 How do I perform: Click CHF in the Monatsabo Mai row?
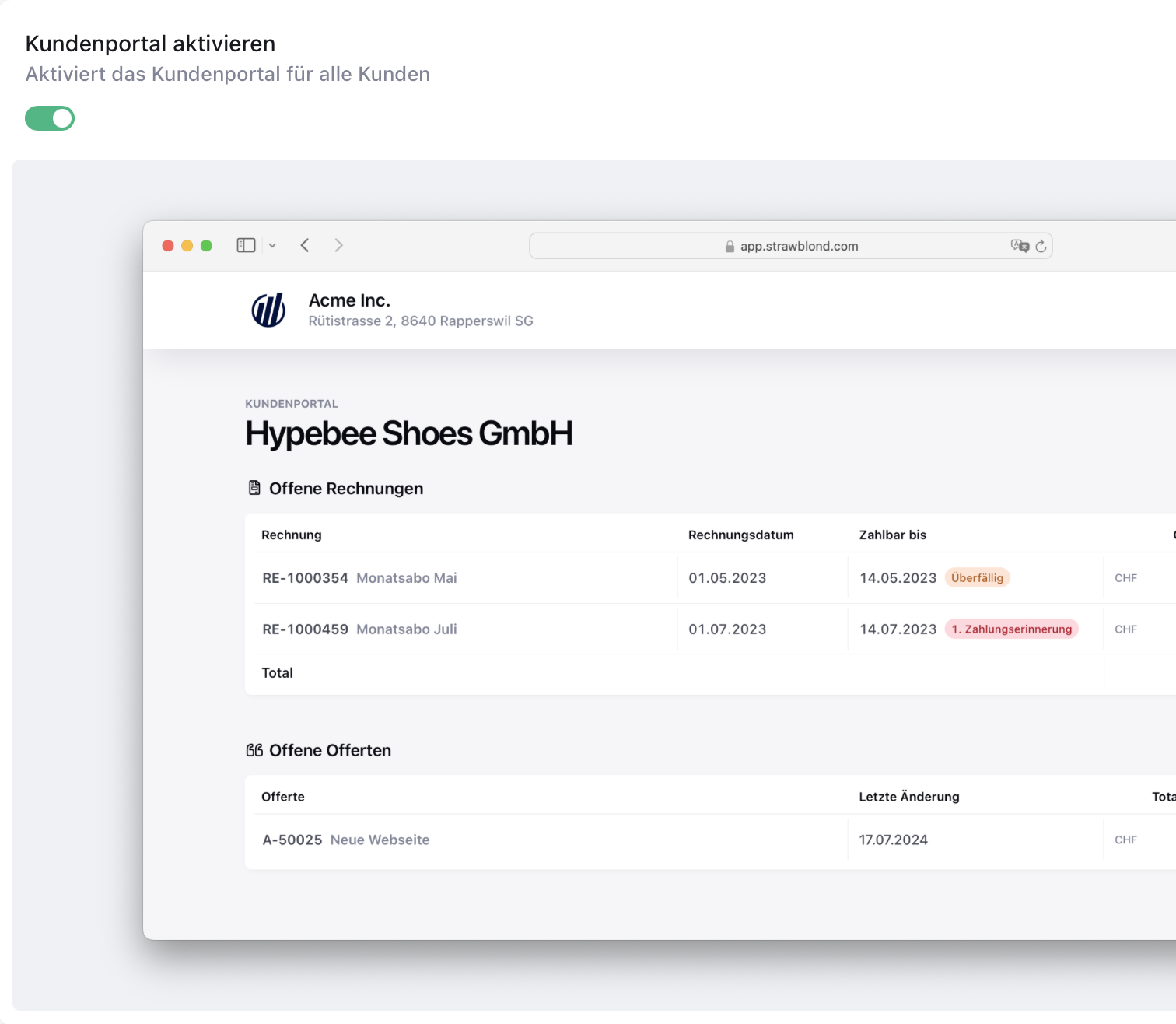click(1125, 578)
